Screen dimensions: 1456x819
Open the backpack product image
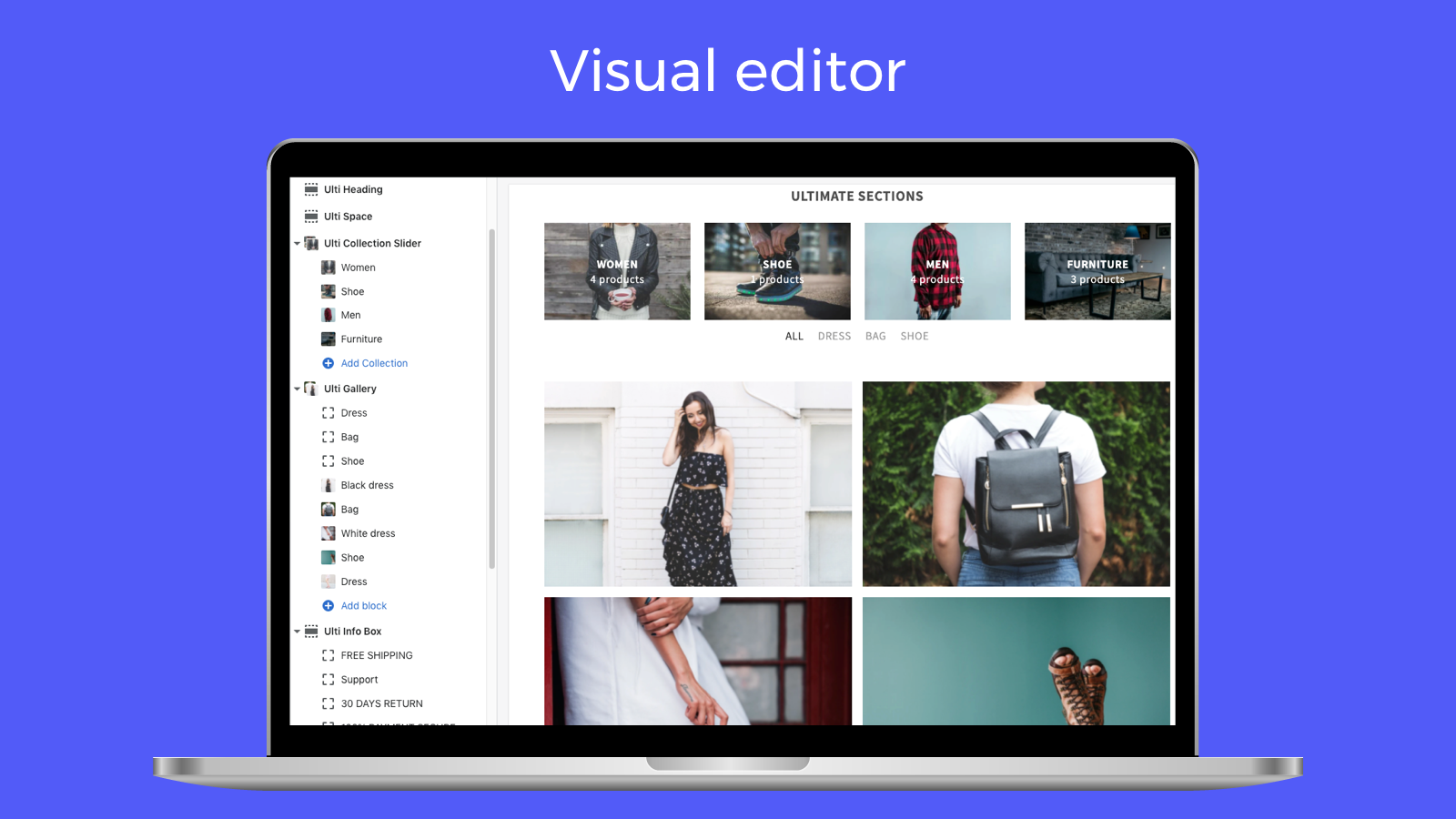[1016, 483]
